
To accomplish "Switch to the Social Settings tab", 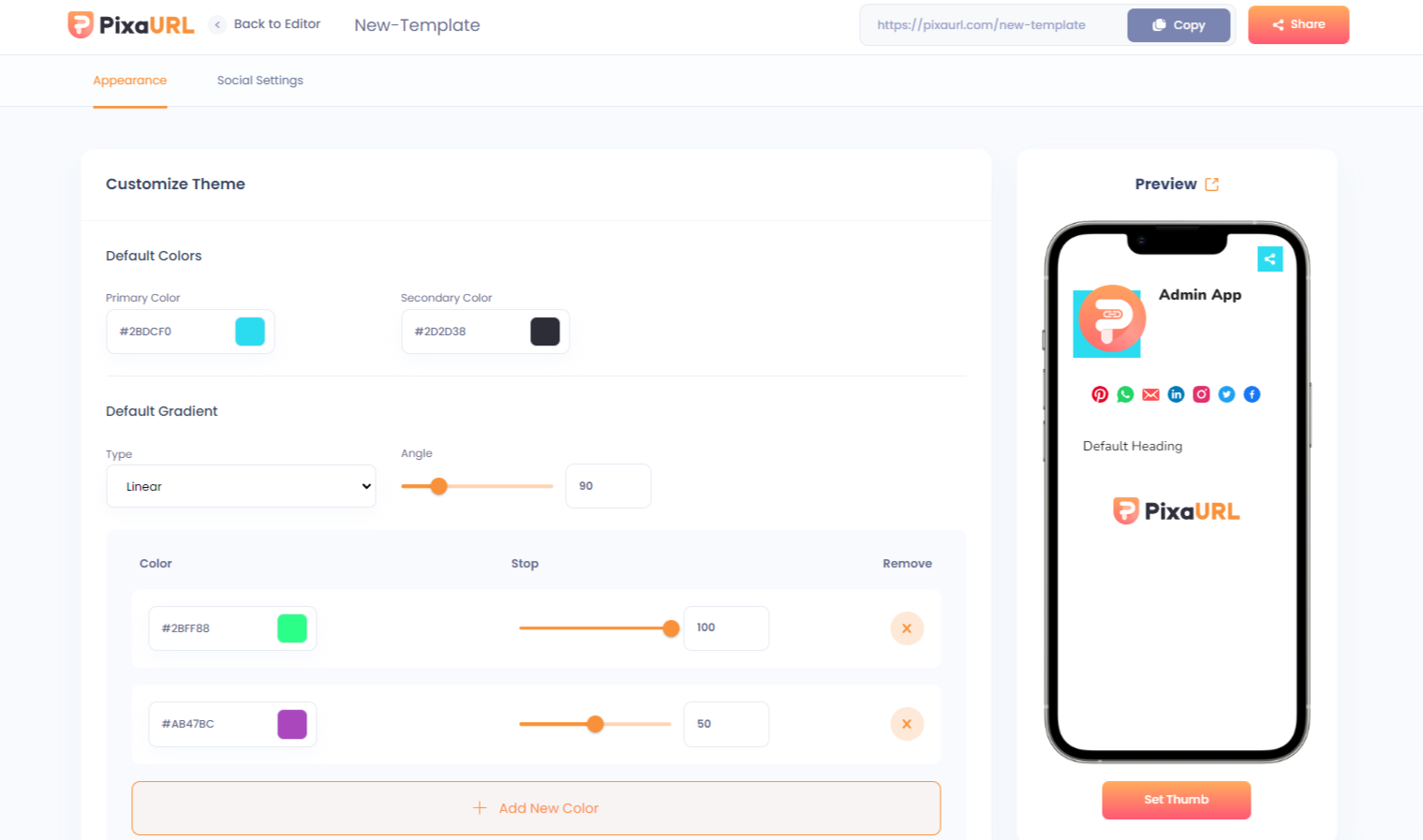I will click(259, 81).
